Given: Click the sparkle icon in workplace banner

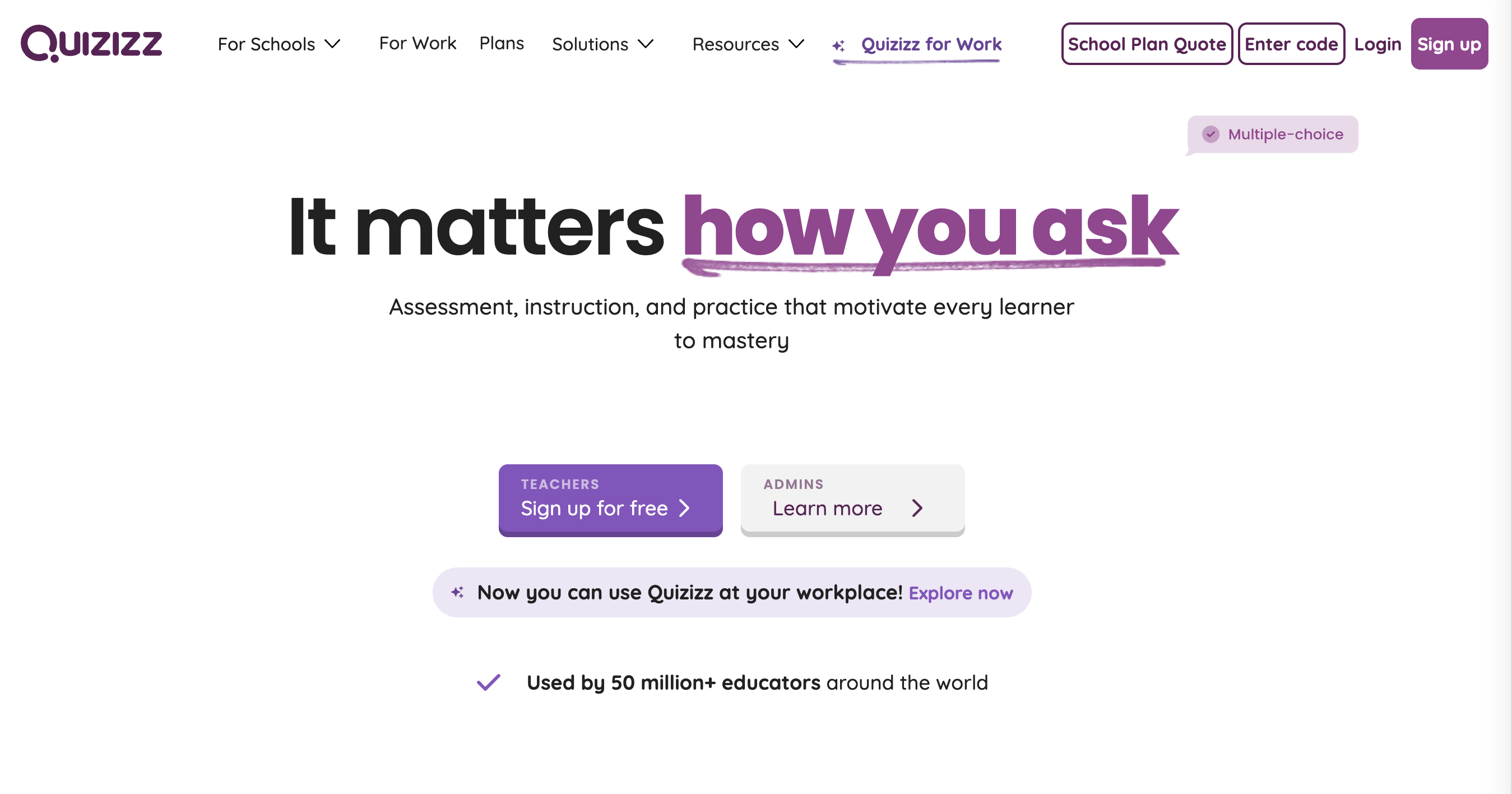Looking at the screenshot, I should point(459,592).
